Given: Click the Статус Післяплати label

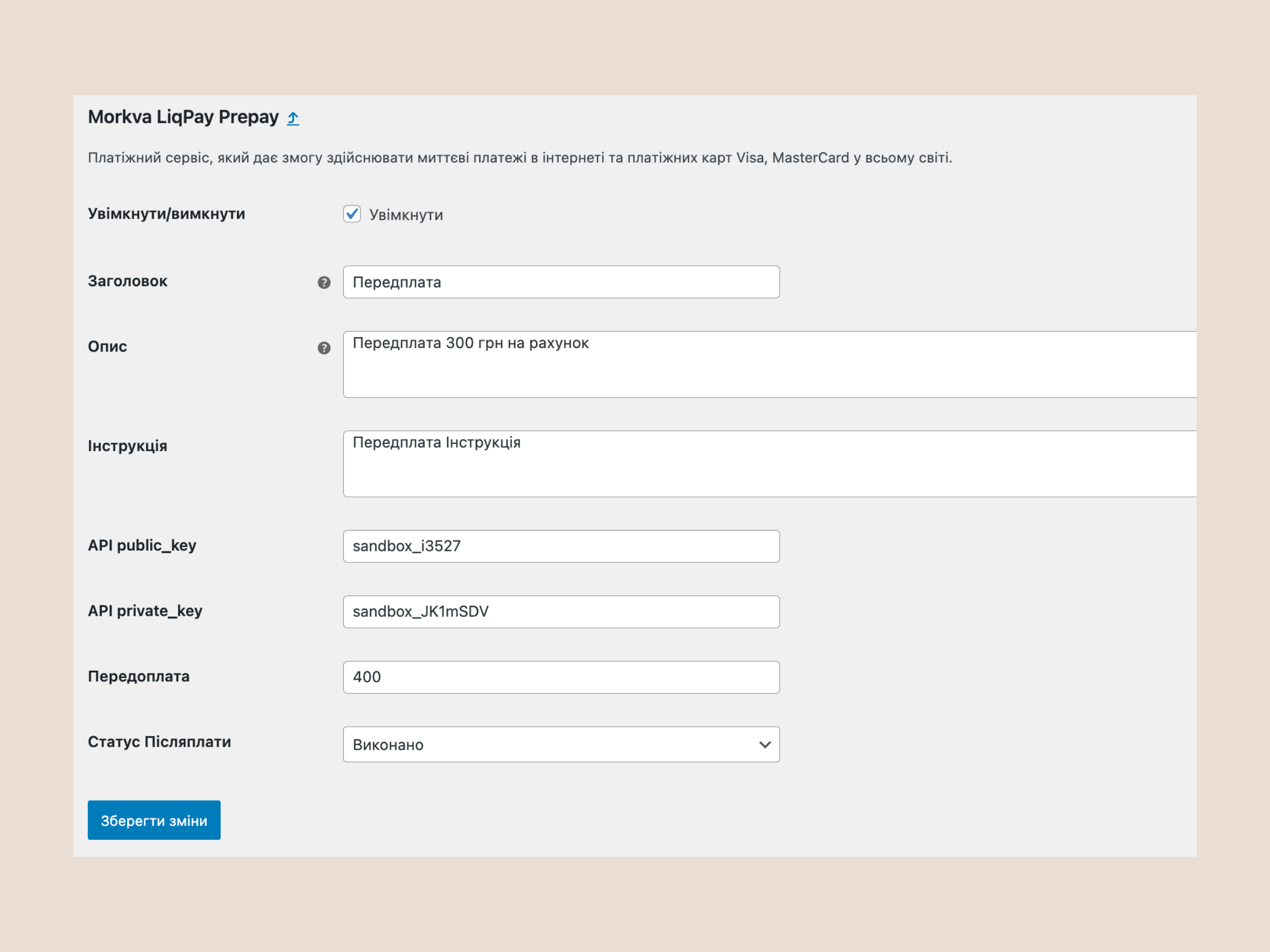Looking at the screenshot, I should click(159, 741).
